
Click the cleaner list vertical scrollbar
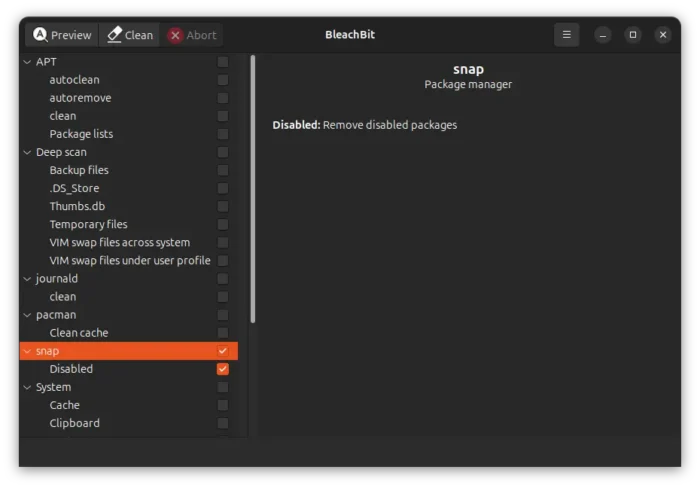click(252, 190)
